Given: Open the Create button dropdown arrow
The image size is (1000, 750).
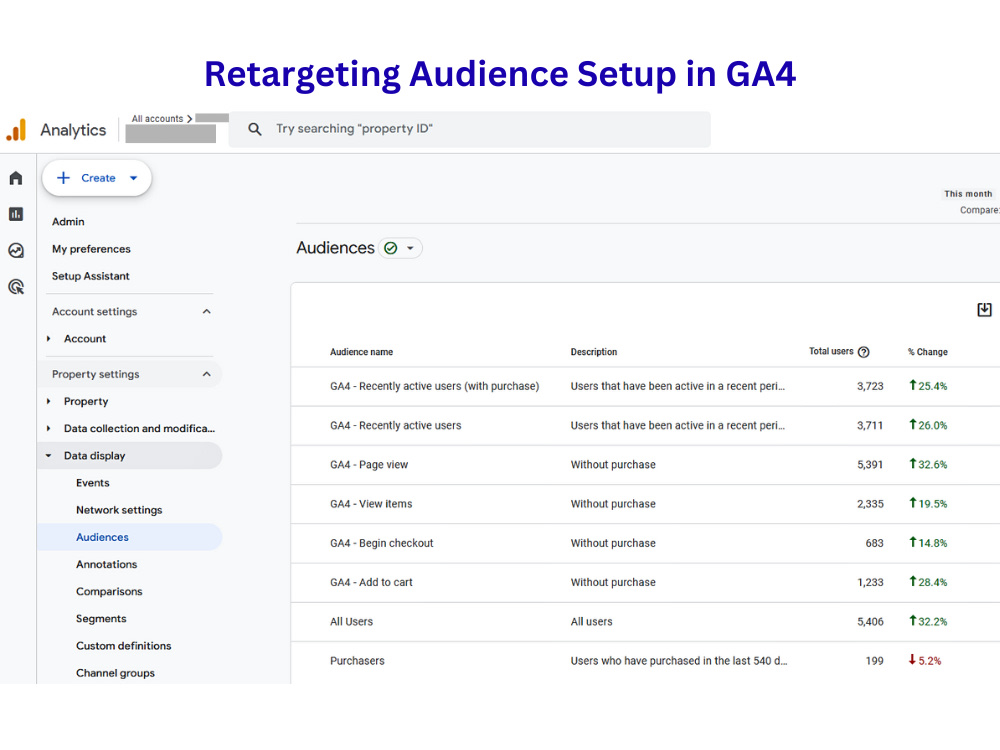Looking at the screenshot, I should [x=133, y=178].
